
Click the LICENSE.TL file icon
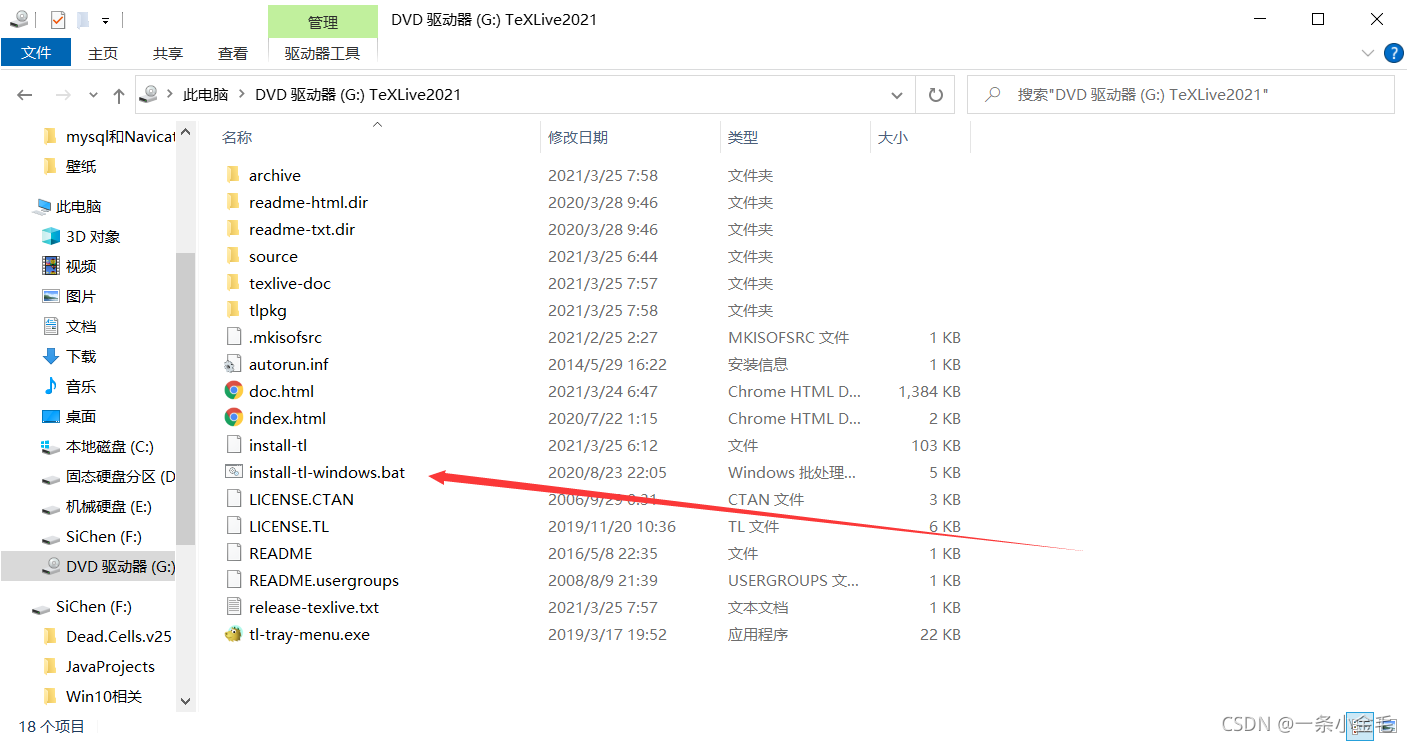coord(233,526)
